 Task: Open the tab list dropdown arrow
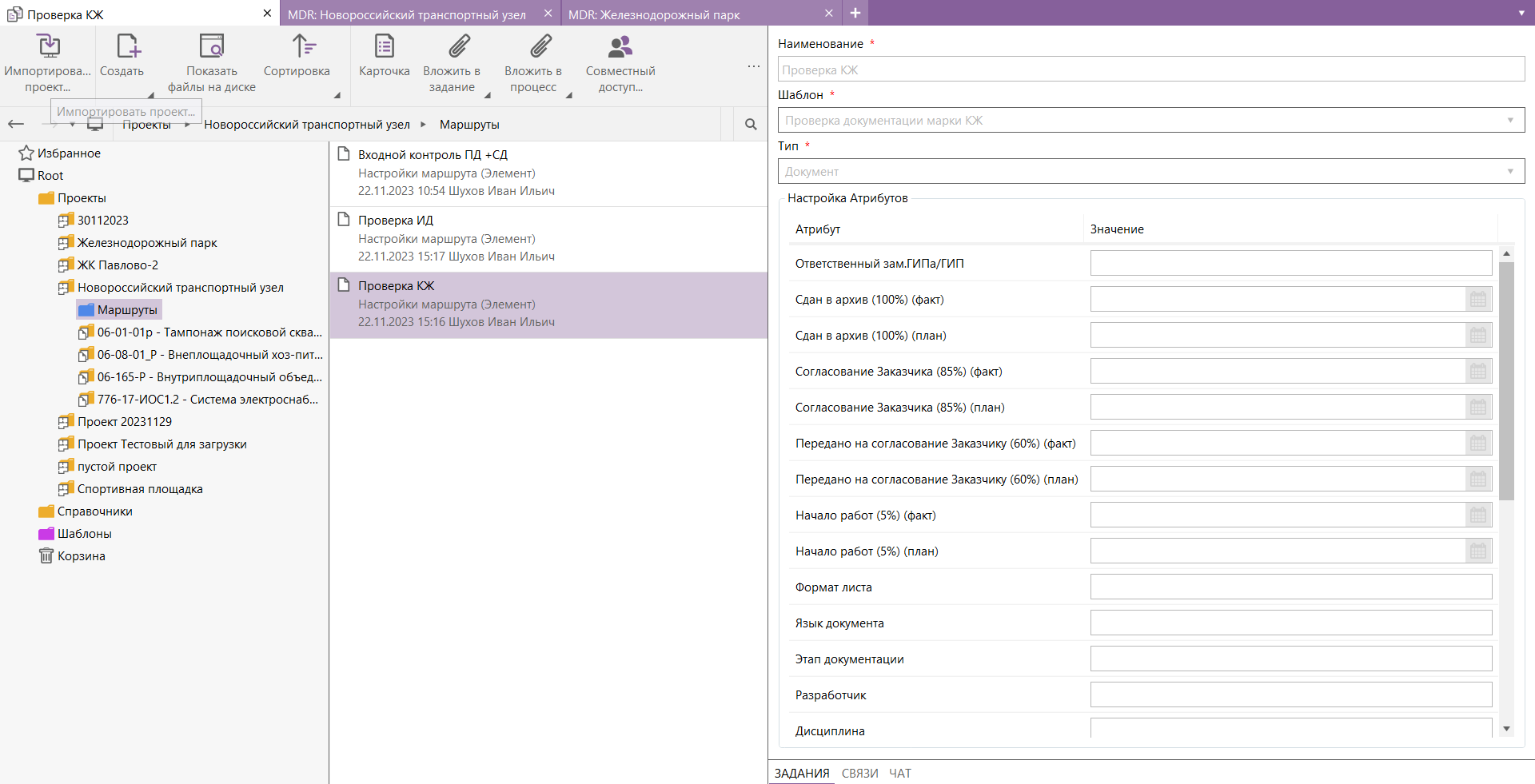1521,14
